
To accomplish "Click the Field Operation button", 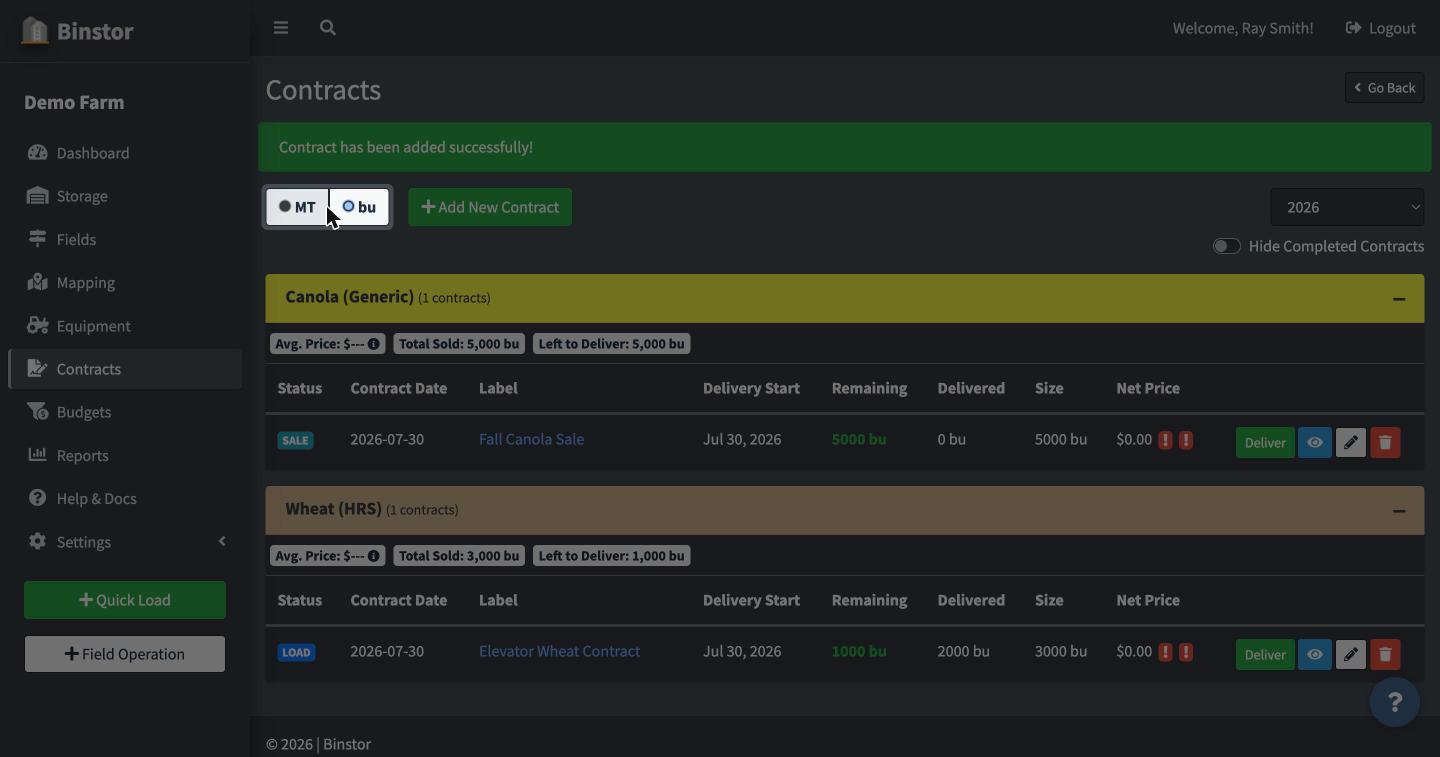I will click(x=125, y=654).
